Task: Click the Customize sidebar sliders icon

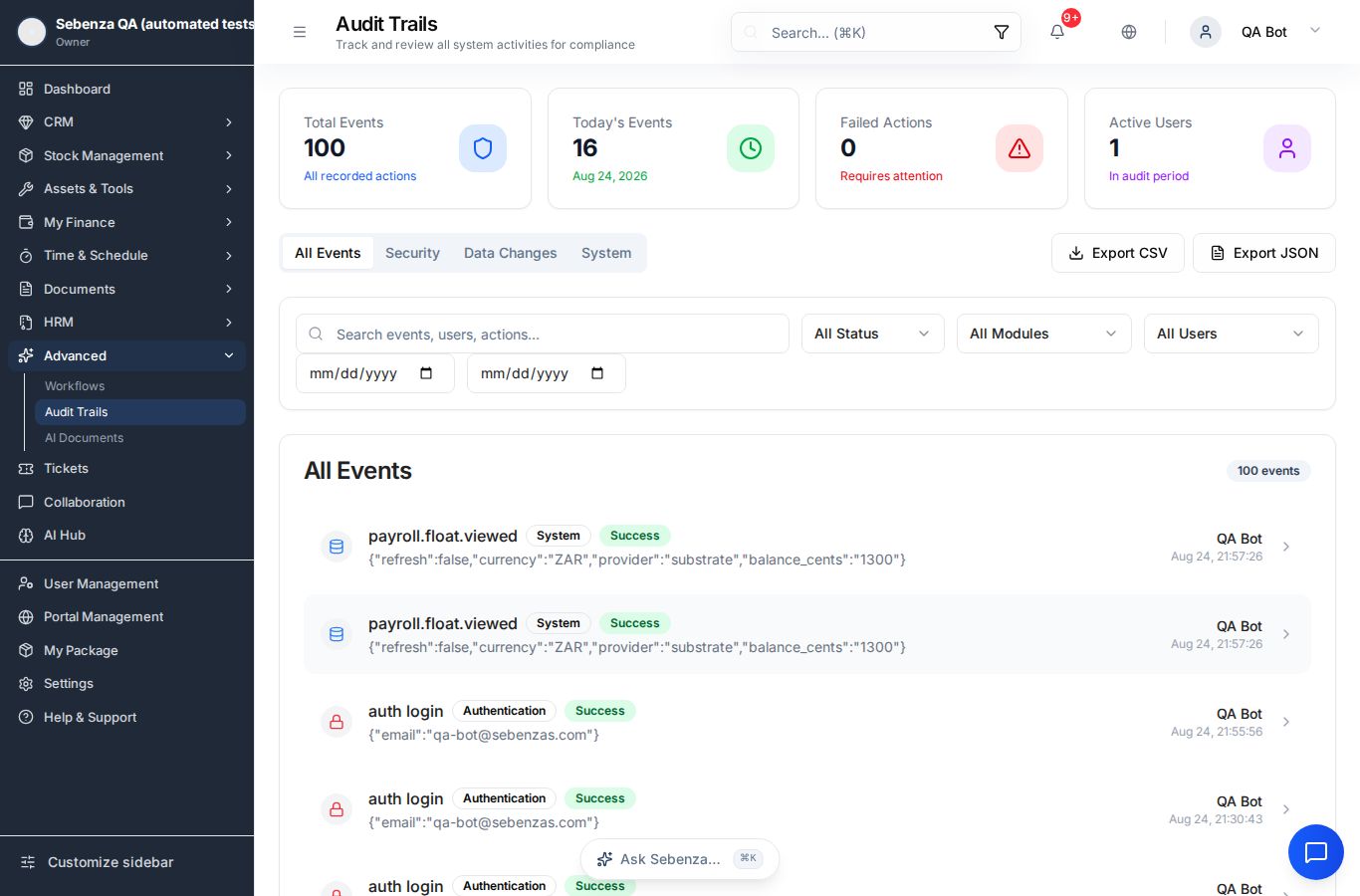Action: point(28,862)
